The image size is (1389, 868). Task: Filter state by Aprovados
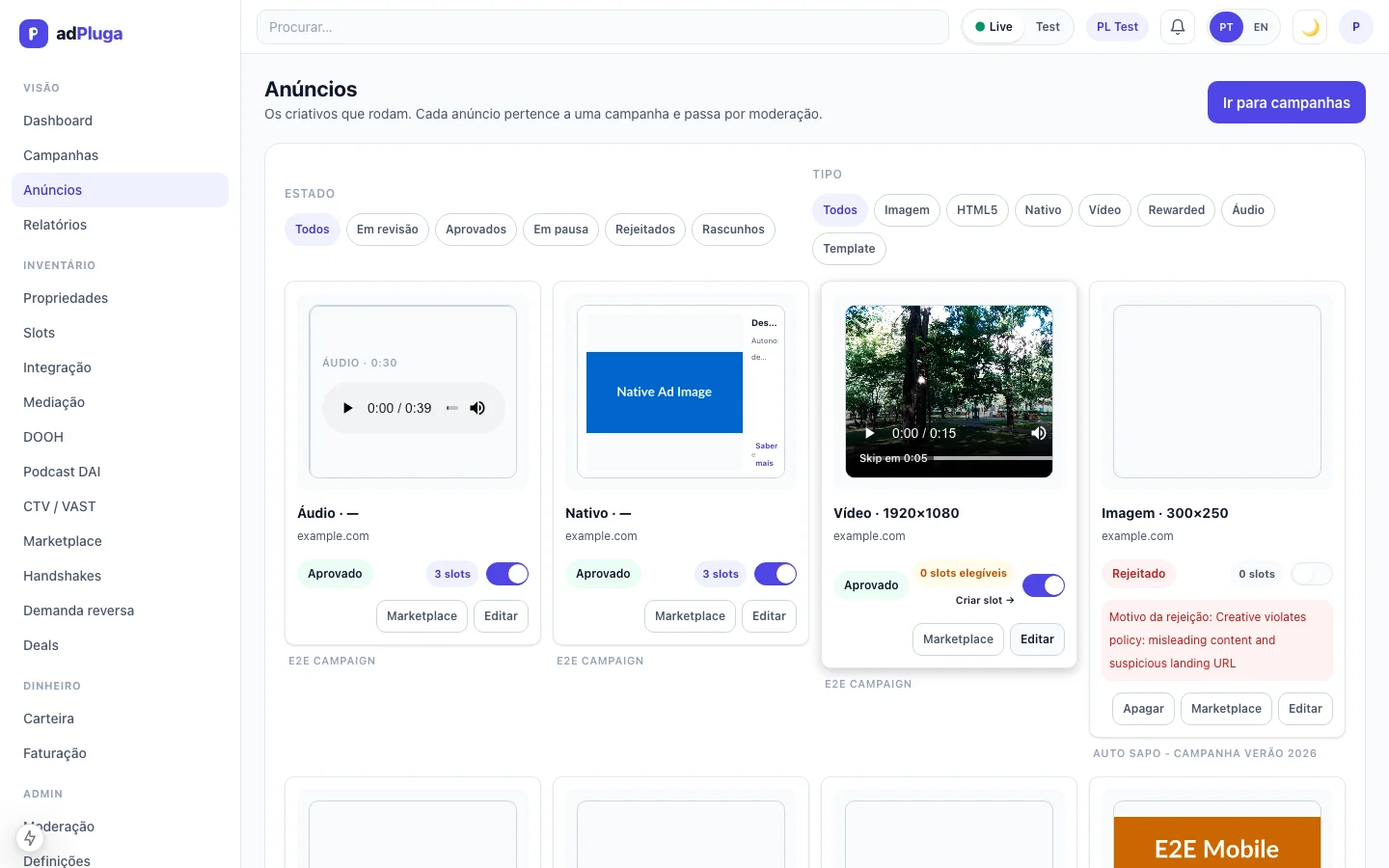[476, 230]
